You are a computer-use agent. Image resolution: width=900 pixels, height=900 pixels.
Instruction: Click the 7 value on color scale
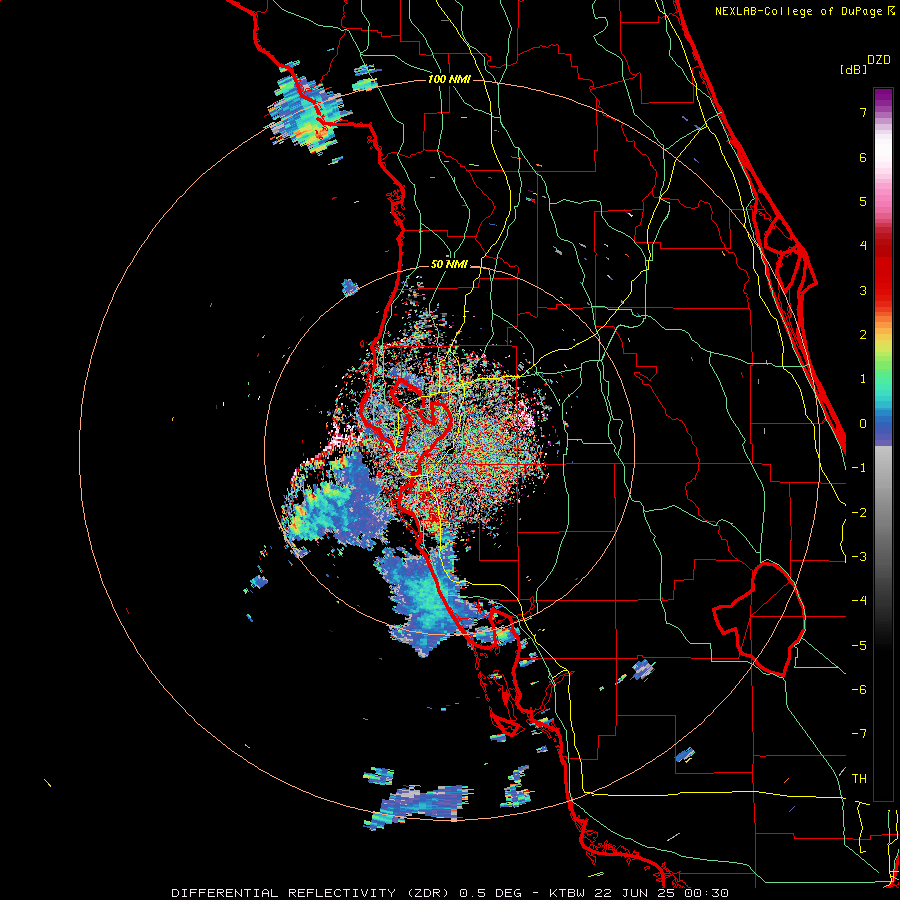tap(863, 112)
